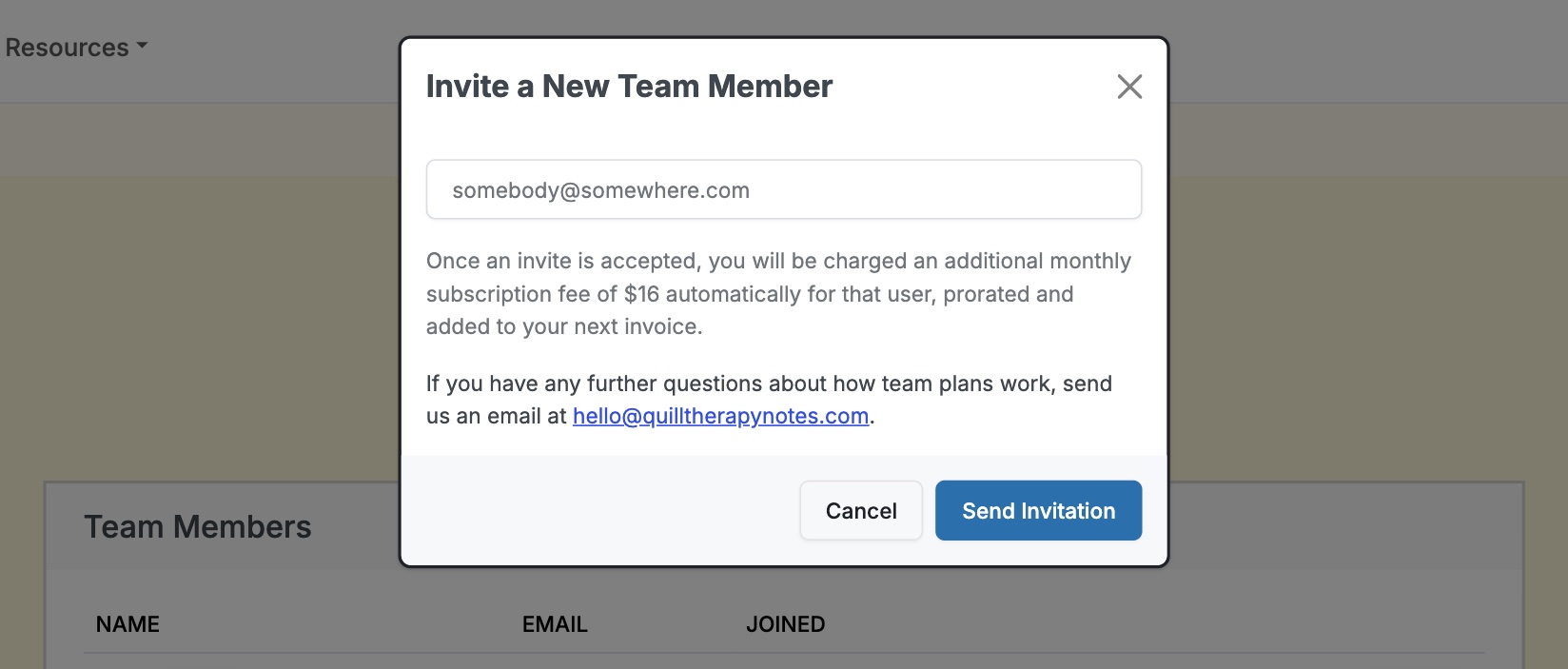
Task: Click the team plans questions paragraph
Action: point(769,400)
